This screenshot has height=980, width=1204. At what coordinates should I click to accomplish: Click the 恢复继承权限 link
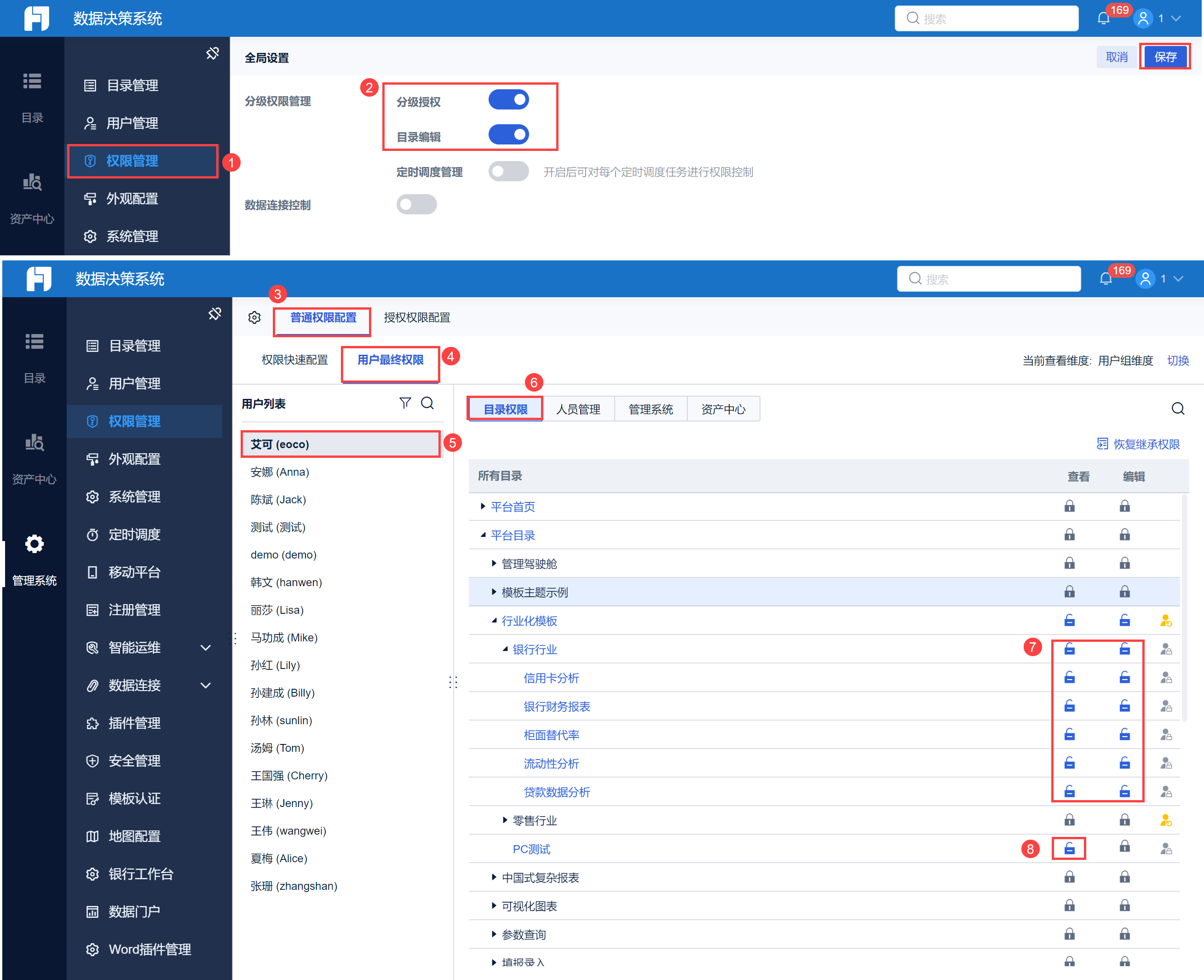tap(1139, 444)
